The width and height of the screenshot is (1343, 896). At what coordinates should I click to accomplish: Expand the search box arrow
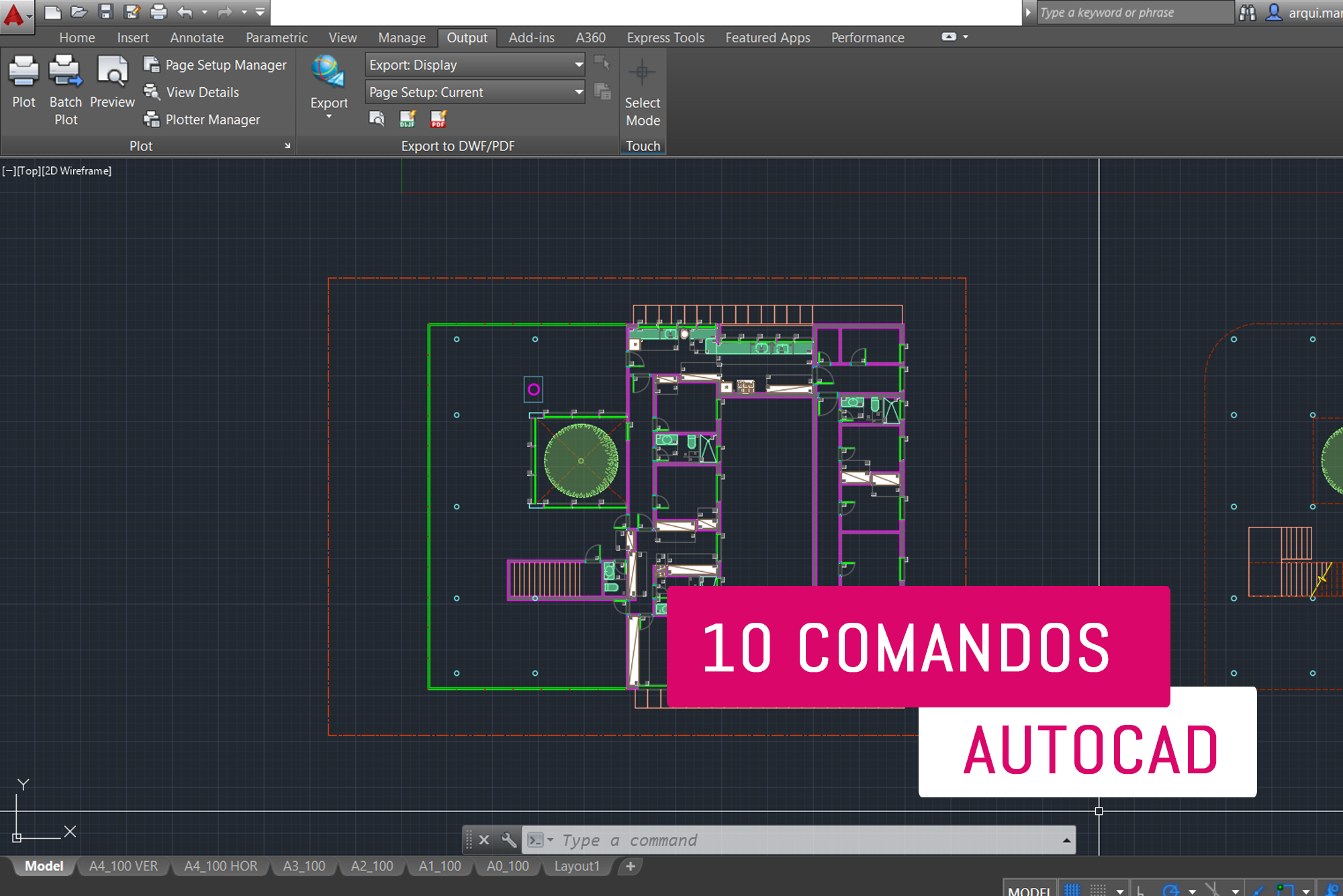(x=1028, y=12)
